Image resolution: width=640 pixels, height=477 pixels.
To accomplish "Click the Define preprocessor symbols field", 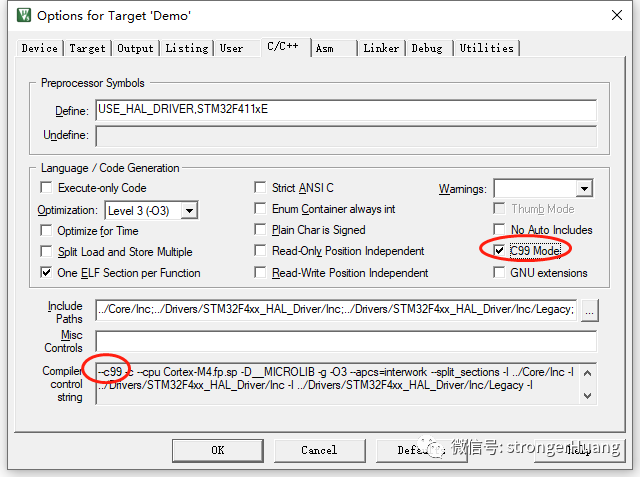I will point(346,110).
